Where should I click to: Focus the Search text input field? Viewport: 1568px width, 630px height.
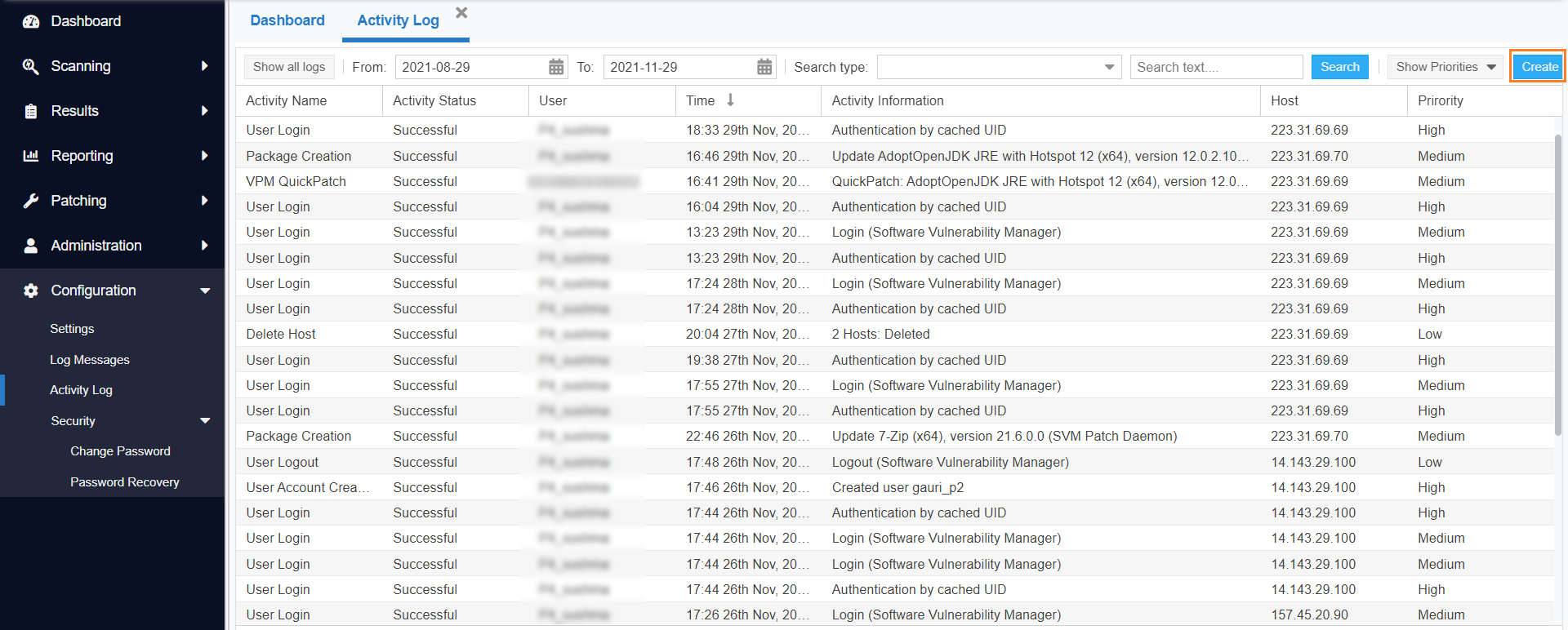pos(1215,67)
